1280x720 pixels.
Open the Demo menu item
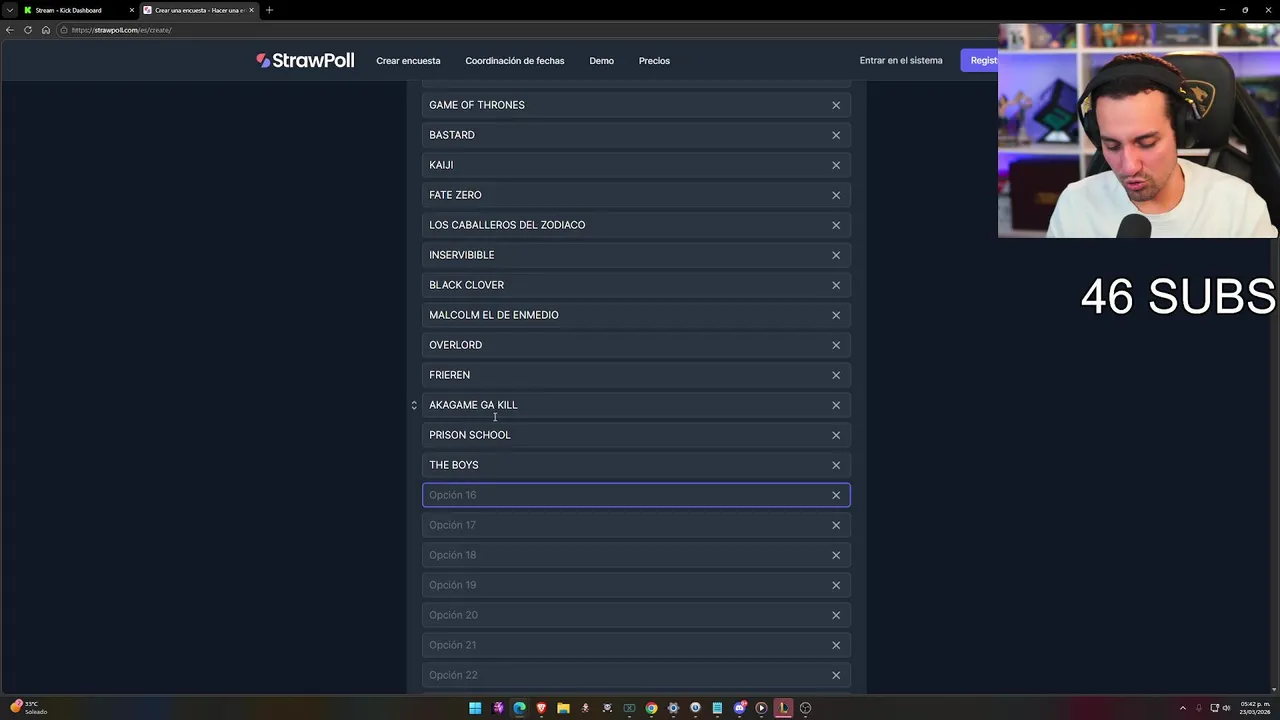pyautogui.click(x=601, y=61)
